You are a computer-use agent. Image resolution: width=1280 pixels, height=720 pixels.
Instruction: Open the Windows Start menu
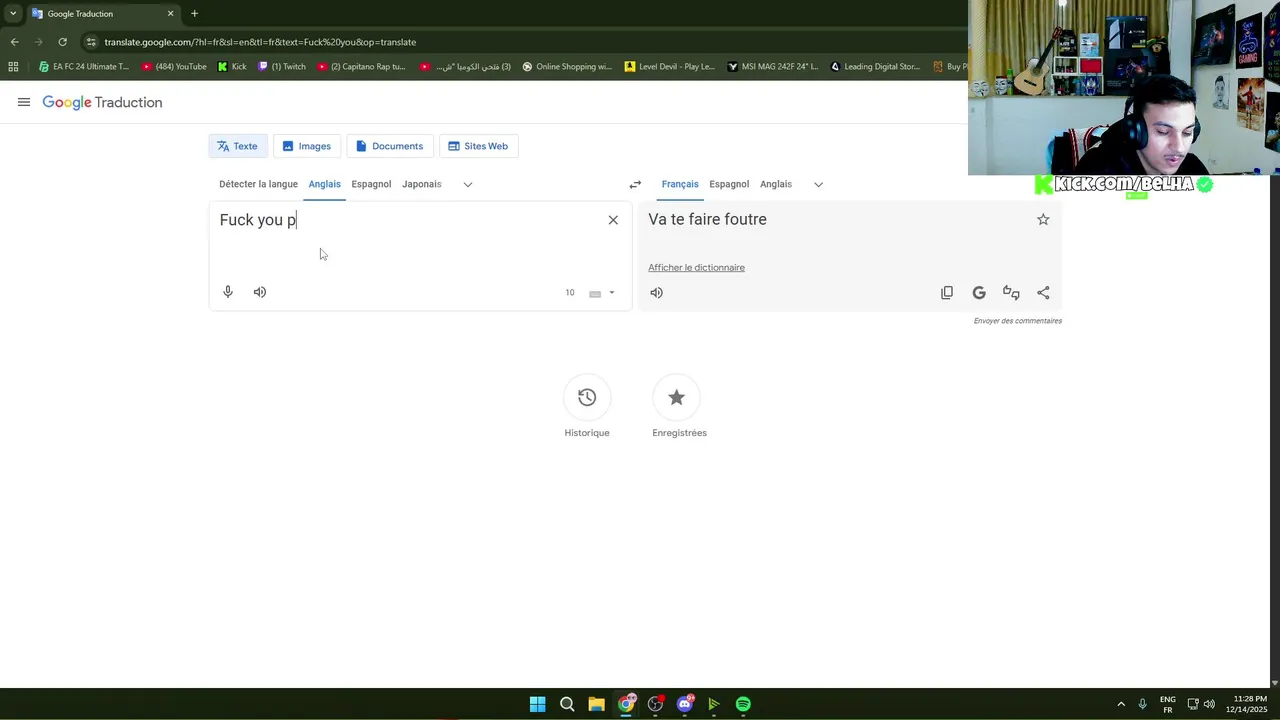click(538, 704)
